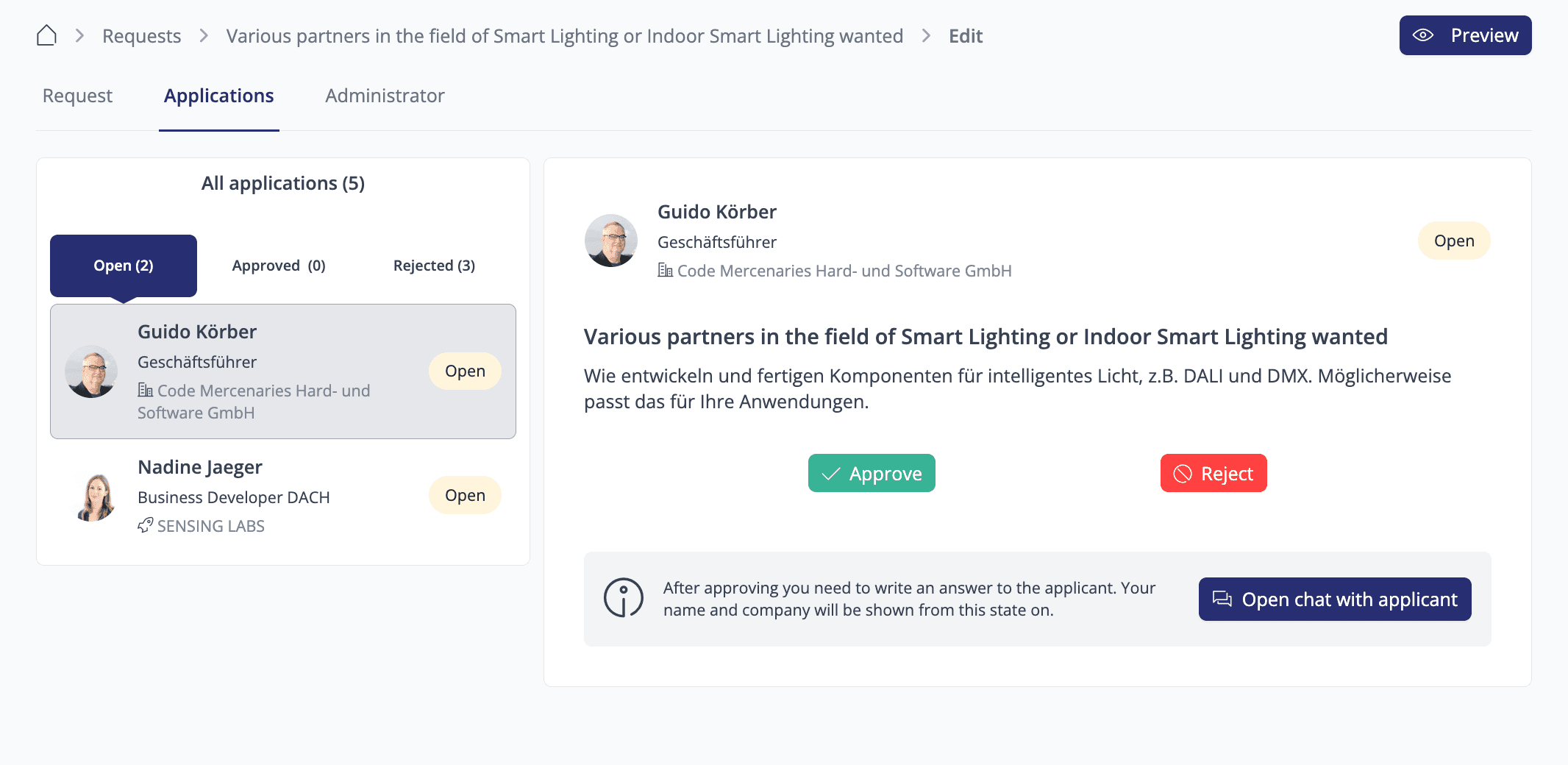Click the checkmark icon on Approve
This screenshot has width=1568, height=765.
click(x=831, y=474)
